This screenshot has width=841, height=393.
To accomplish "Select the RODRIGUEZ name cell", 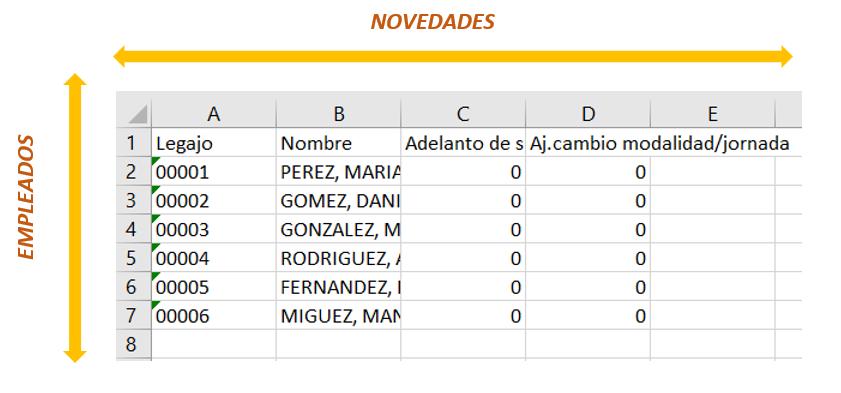I will tap(338, 258).
